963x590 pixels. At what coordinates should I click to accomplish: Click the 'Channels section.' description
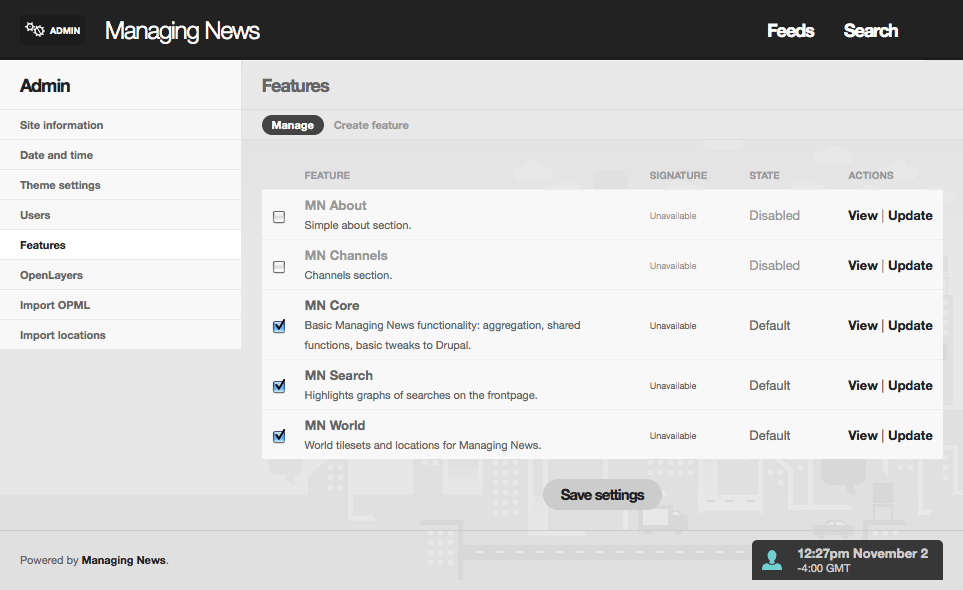348,276
